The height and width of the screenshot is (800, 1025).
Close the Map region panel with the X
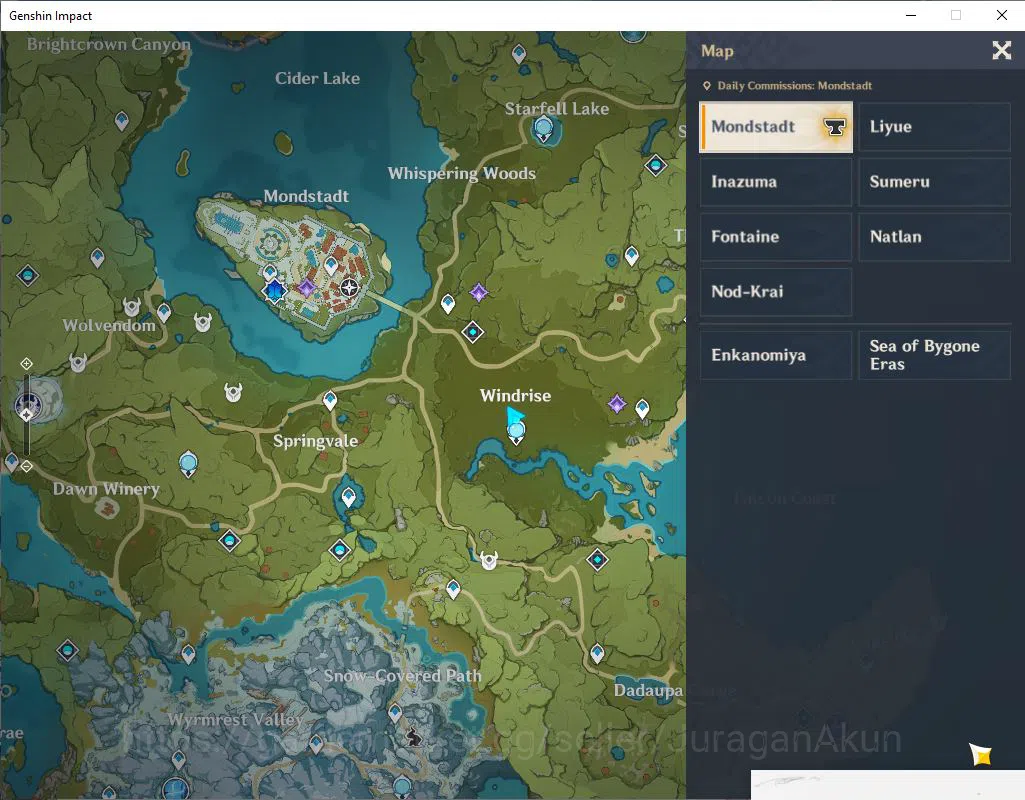1001,50
